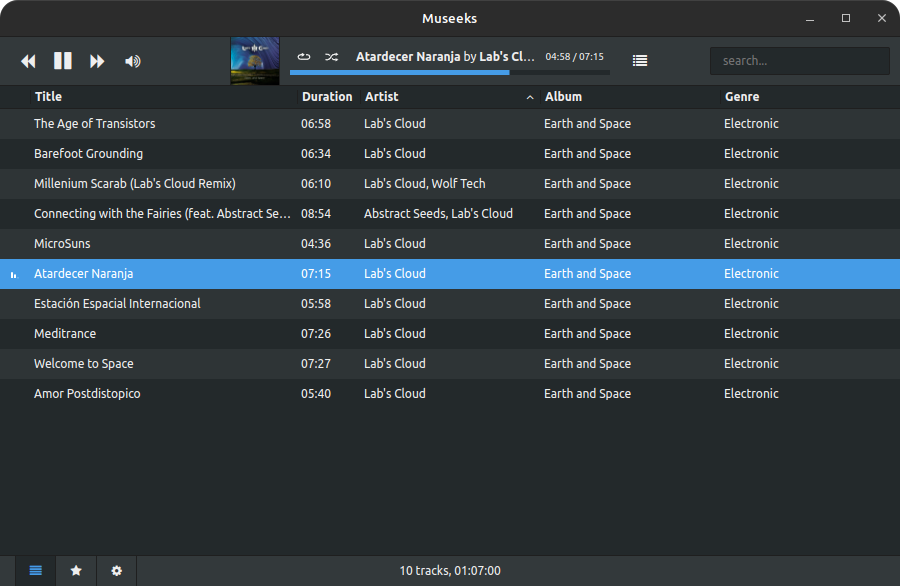Select the track Barefoot Grounding

[x=88, y=154]
